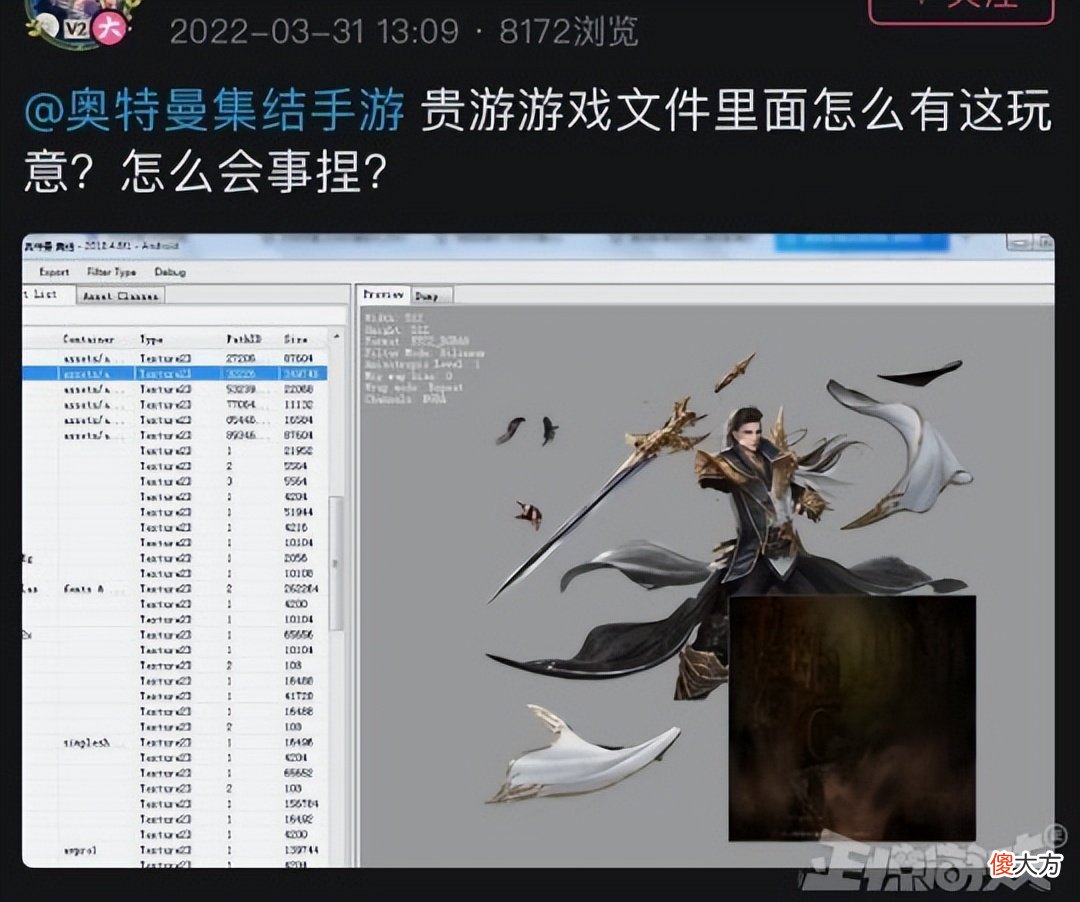Open the Debug menu
This screenshot has height=902, width=1080.
pyautogui.click(x=170, y=272)
